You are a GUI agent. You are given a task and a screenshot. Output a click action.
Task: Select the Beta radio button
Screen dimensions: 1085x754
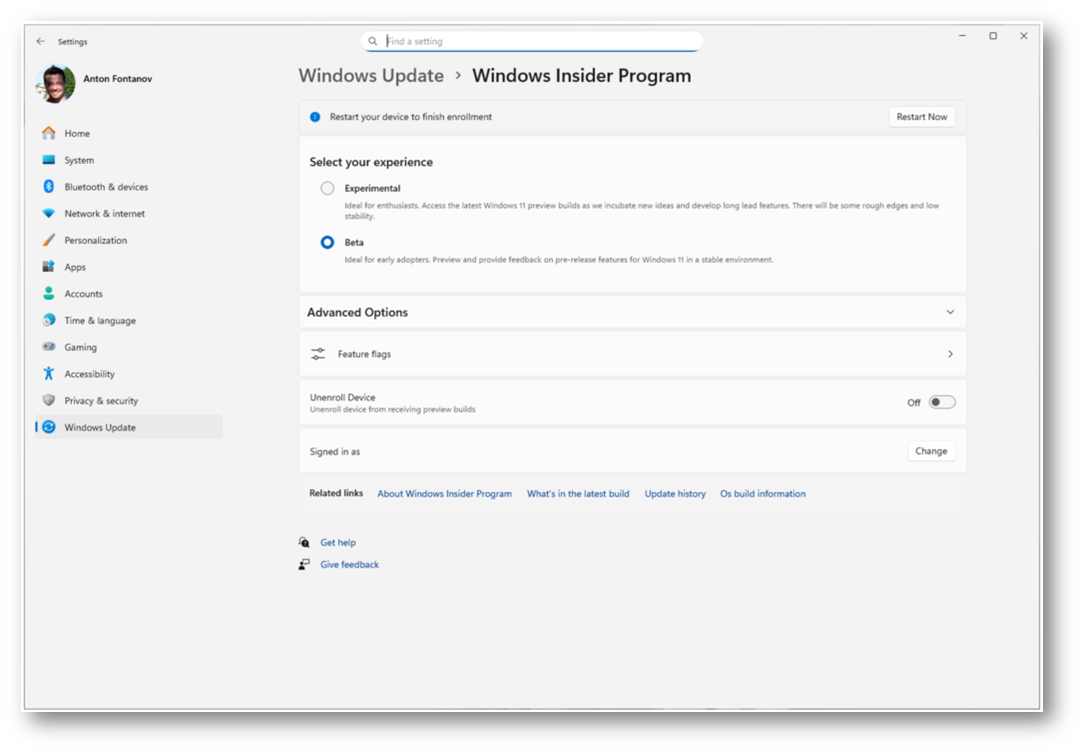[x=327, y=242]
